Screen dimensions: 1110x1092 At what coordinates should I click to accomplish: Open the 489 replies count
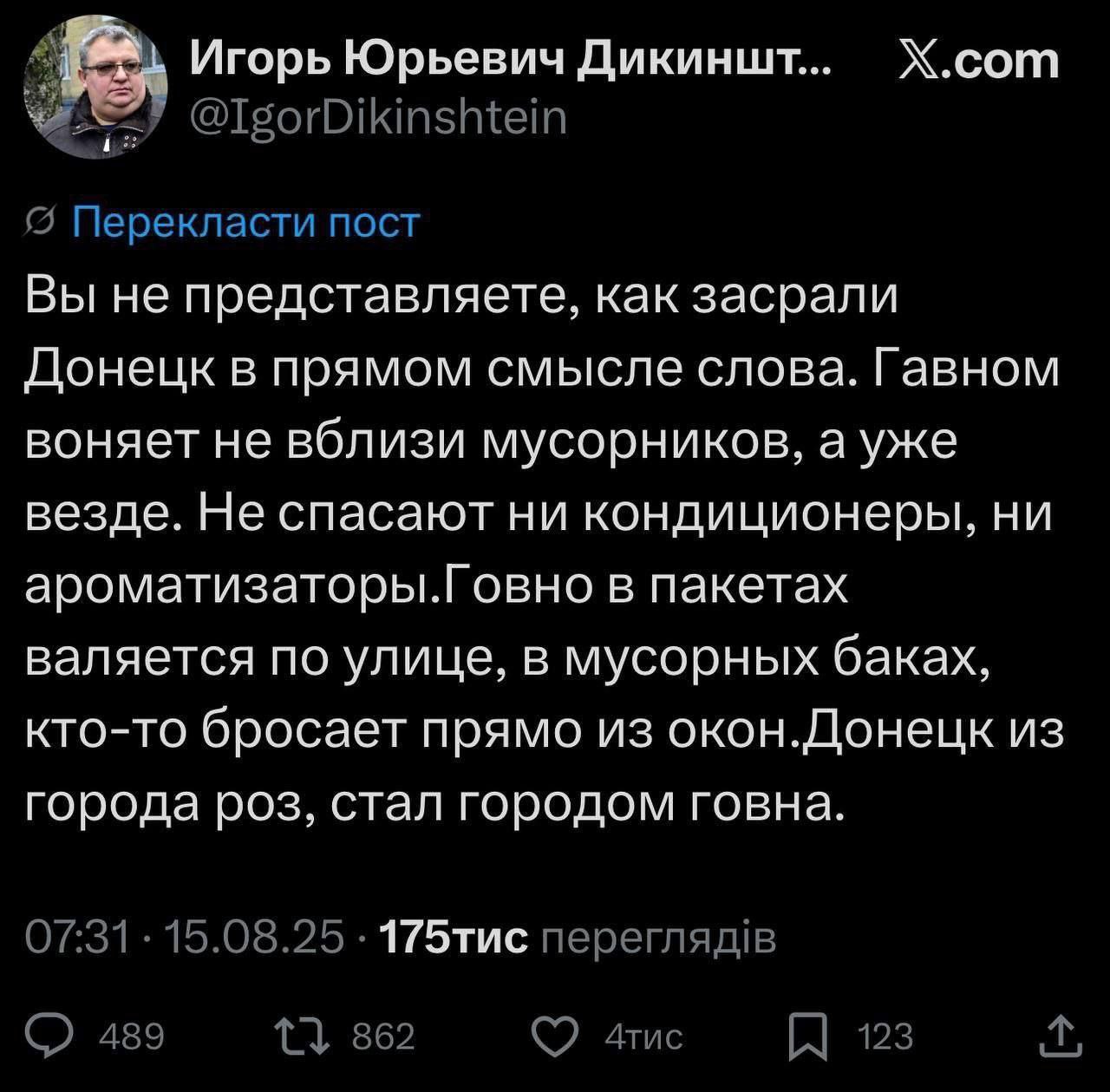coord(132,1036)
